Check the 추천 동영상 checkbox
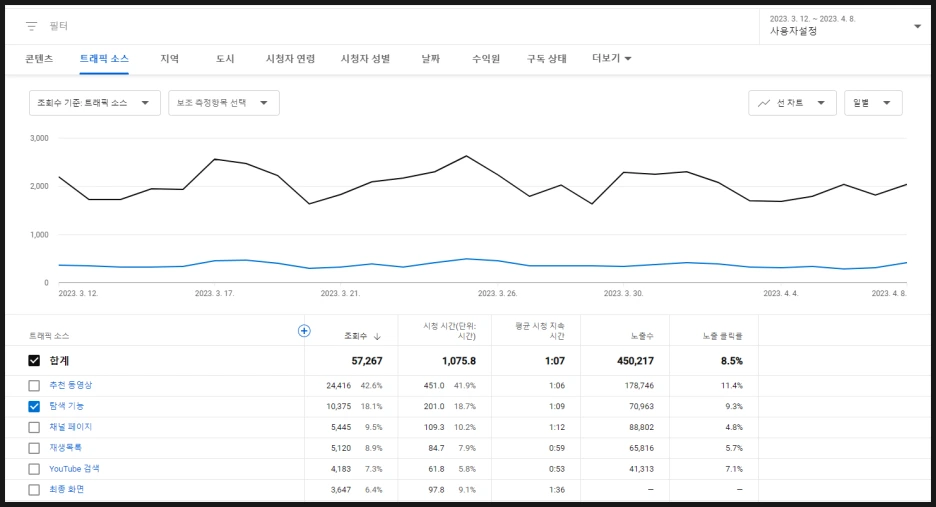This screenshot has width=936, height=507. (x=34, y=386)
